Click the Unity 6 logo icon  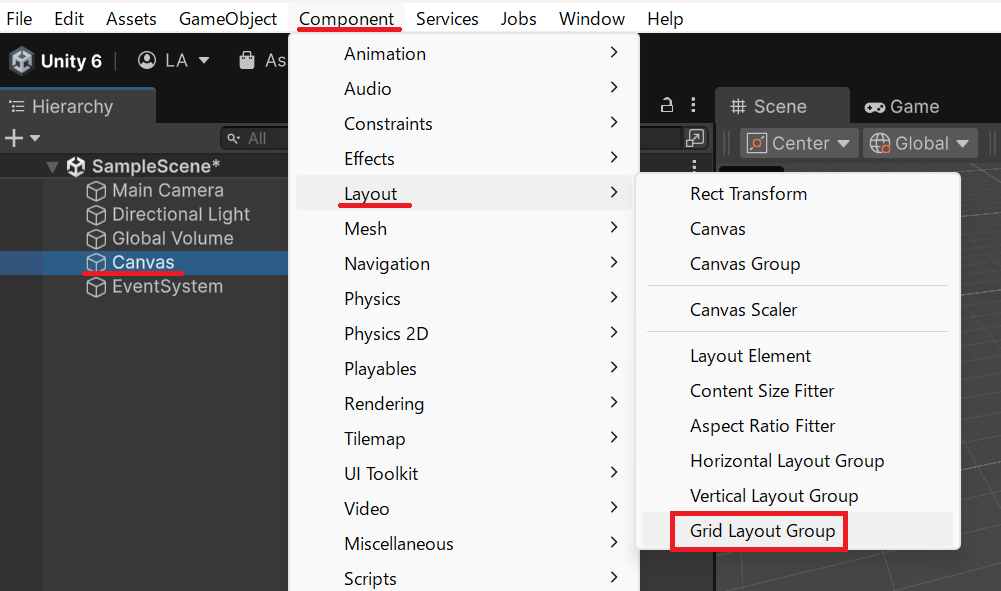(x=22, y=61)
